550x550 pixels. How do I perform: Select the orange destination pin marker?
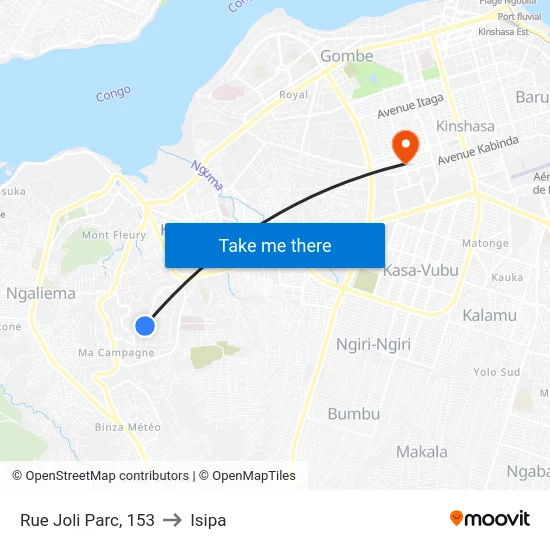click(405, 147)
